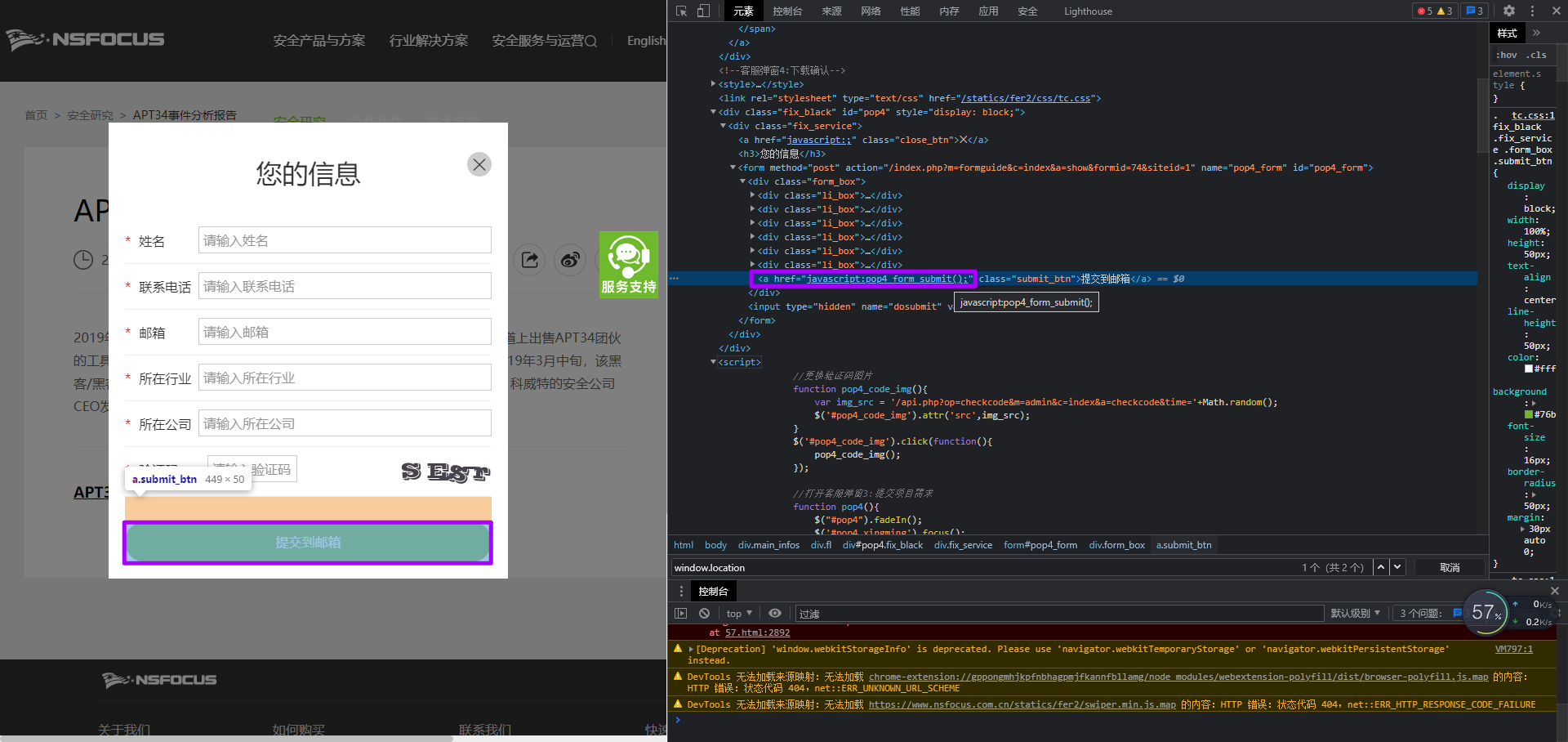The height and width of the screenshot is (742, 1568).
Task: Go to next search result arrow
Action: (x=1397, y=567)
